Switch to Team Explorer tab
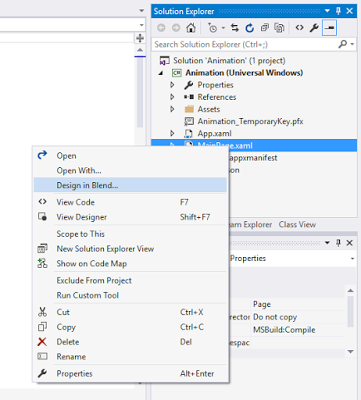The image size is (361, 400). tap(251, 225)
